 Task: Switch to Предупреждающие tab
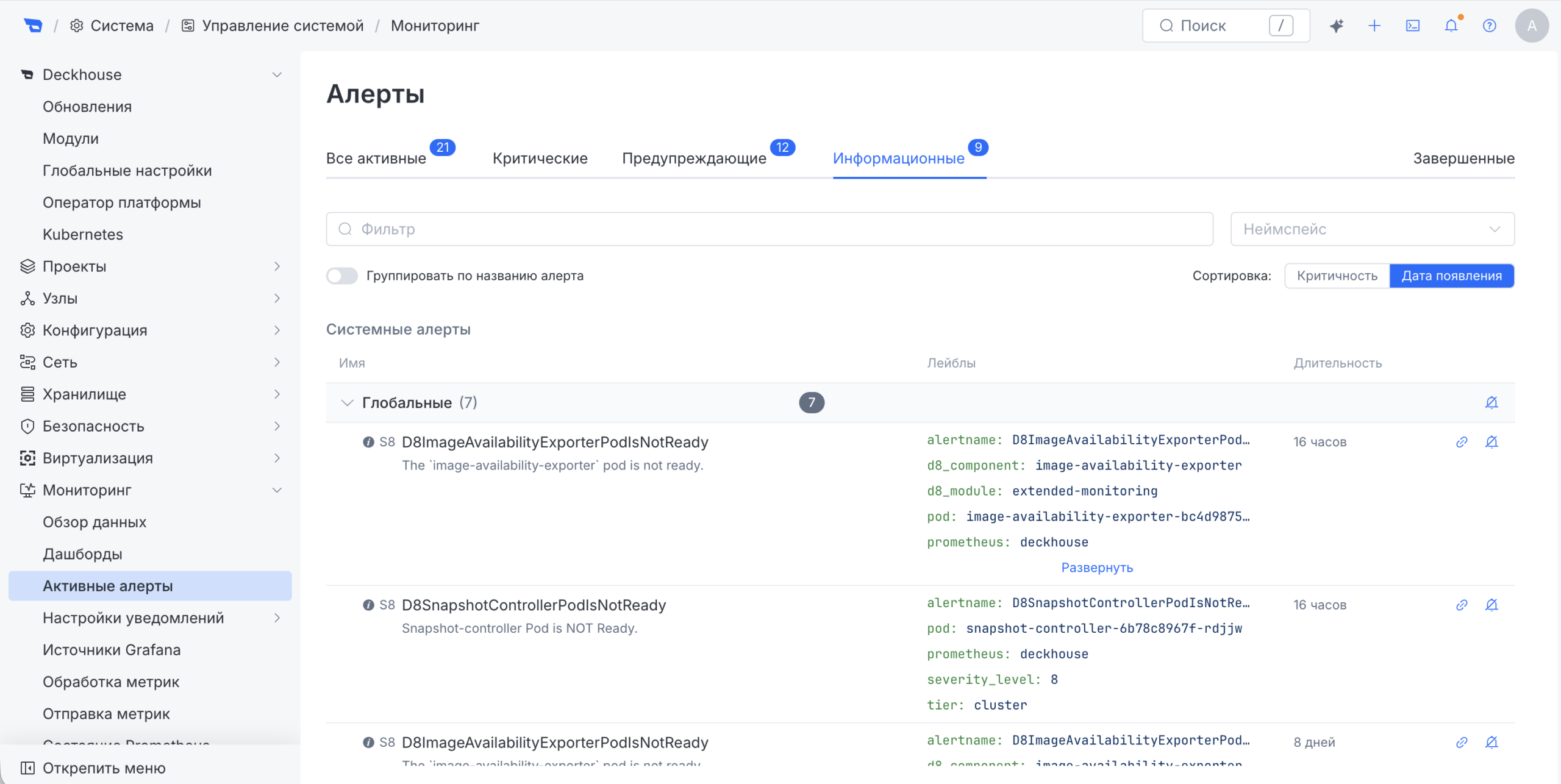pos(694,159)
